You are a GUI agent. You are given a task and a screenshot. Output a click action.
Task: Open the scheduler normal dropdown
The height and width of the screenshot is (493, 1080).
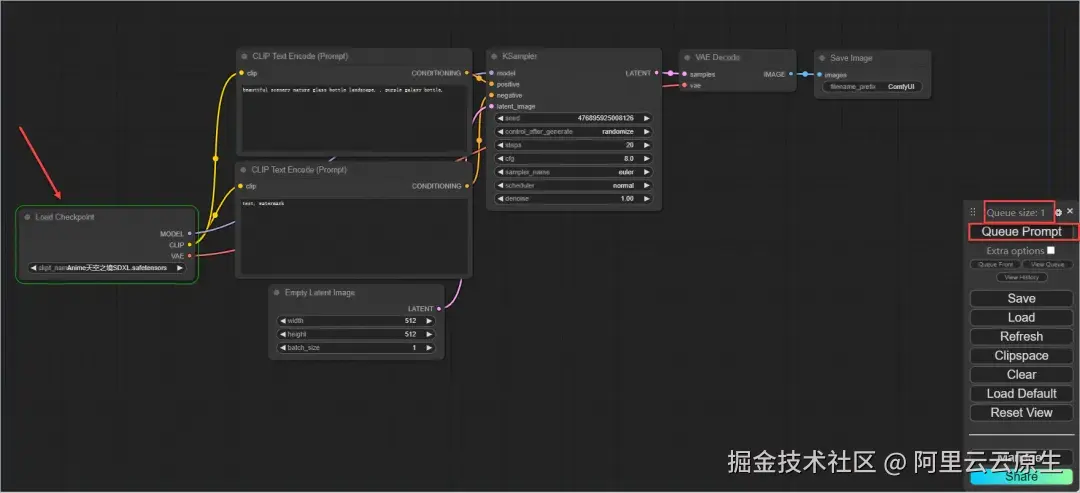click(573, 185)
